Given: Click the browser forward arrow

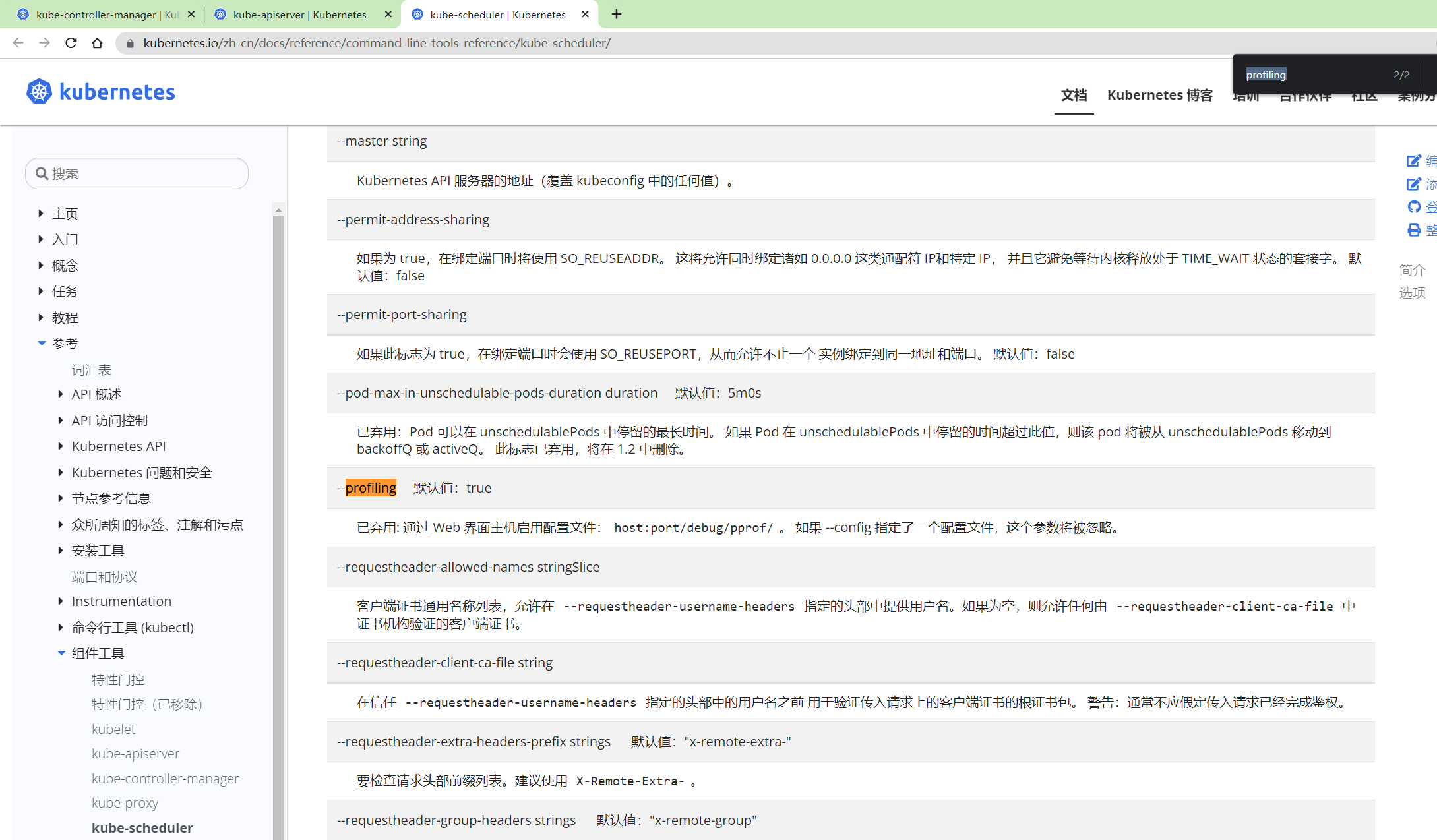Looking at the screenshot, I should click(x=44, y=43).
